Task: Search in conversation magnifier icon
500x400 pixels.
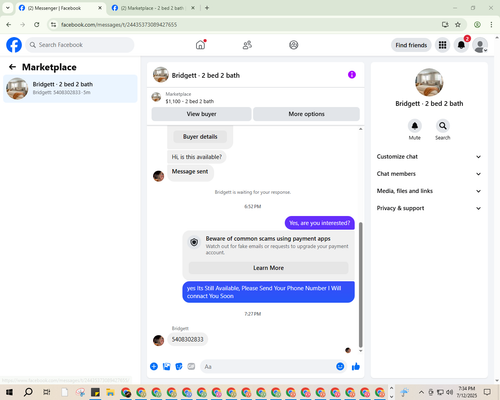Action: tap(443, 126)
